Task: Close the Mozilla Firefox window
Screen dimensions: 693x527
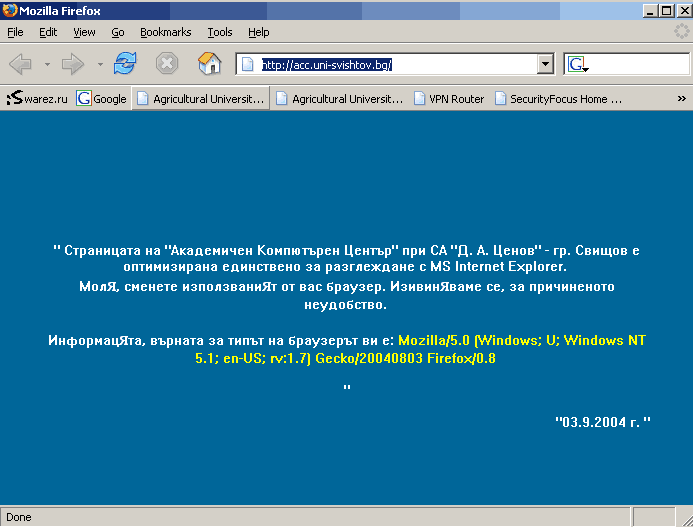Action: (684, 11)
